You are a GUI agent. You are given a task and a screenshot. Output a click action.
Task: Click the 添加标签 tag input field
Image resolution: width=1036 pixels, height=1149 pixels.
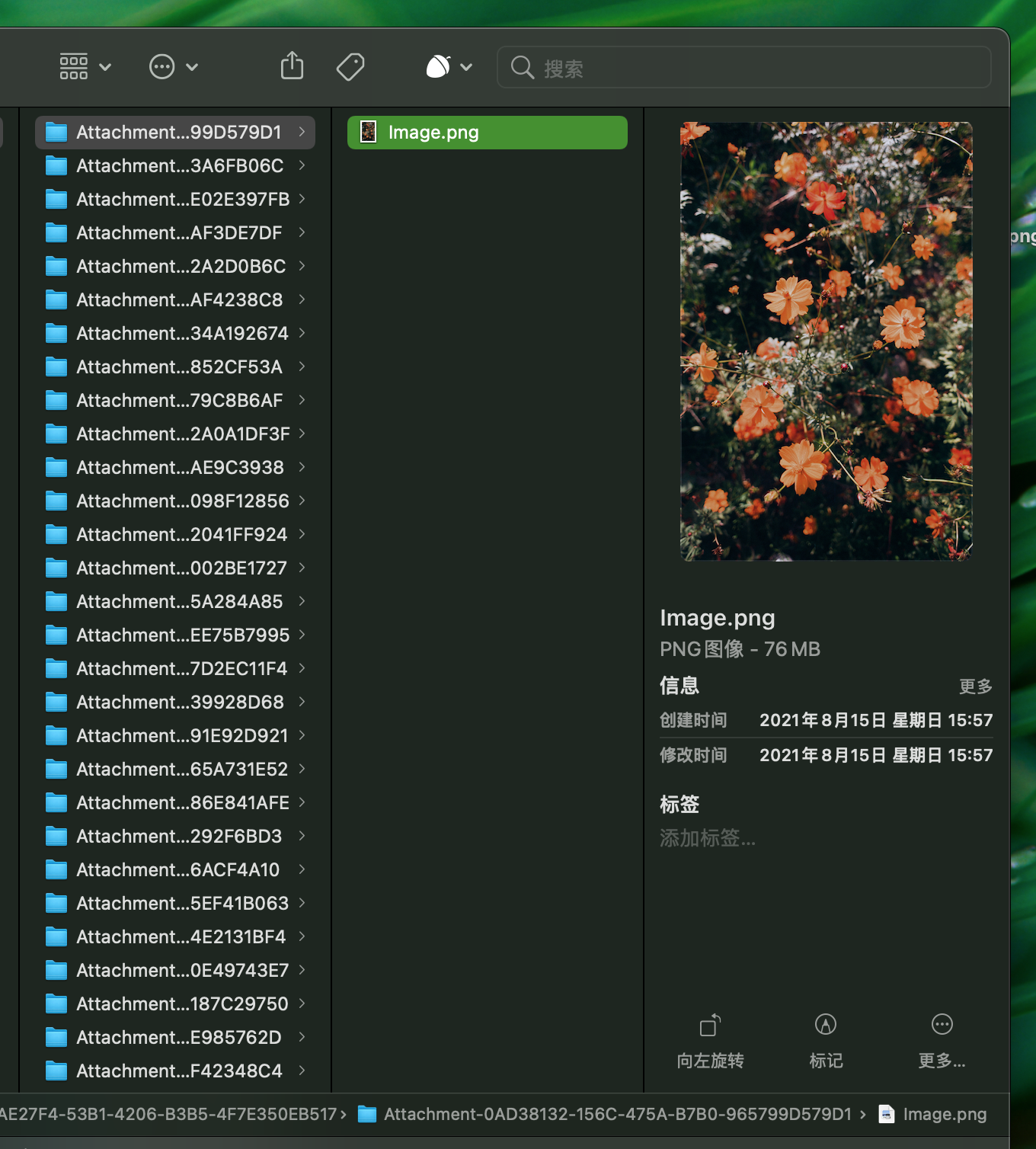pos(708,838)
